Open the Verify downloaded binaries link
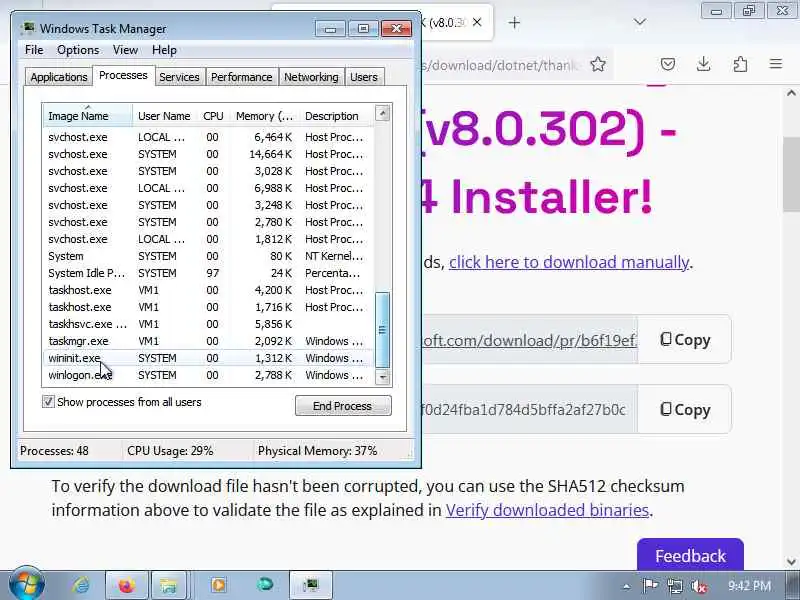This screenshot has width=800, height=600. 547,510
